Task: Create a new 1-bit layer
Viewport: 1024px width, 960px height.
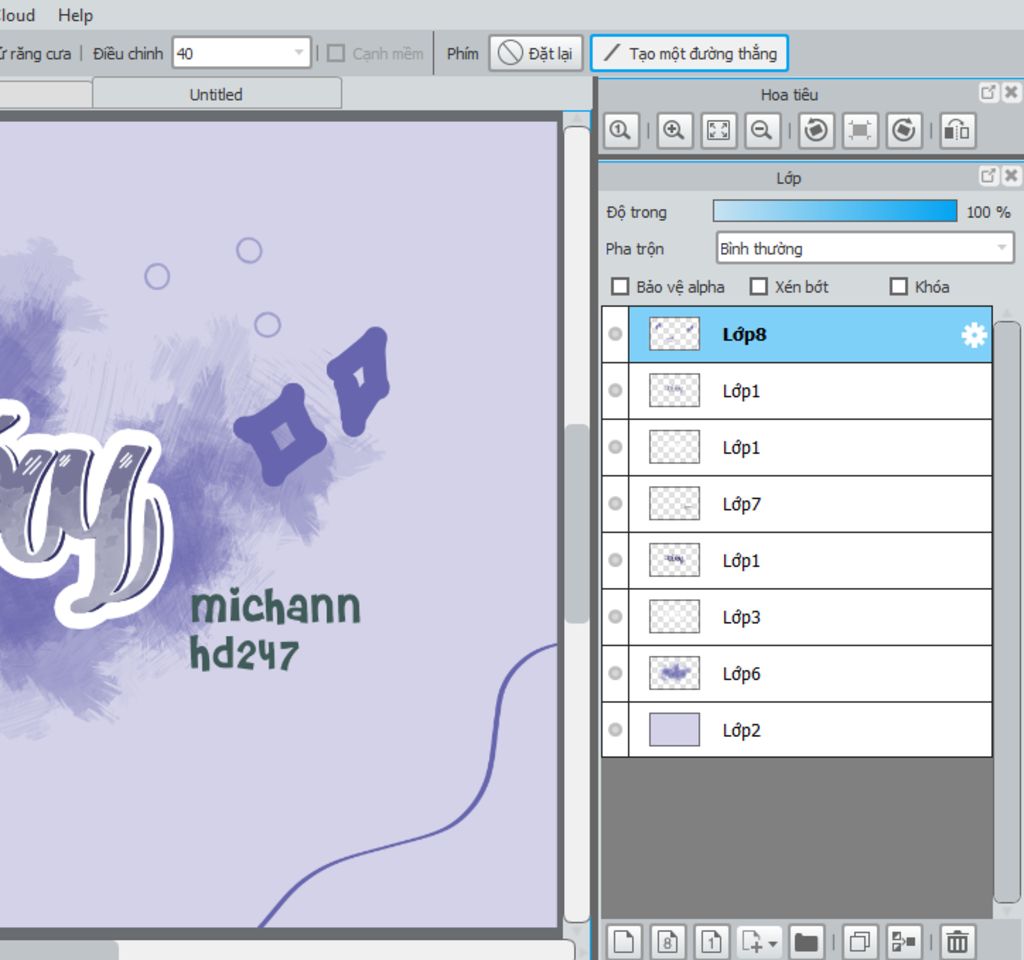Action: click(x=711, y=942)
